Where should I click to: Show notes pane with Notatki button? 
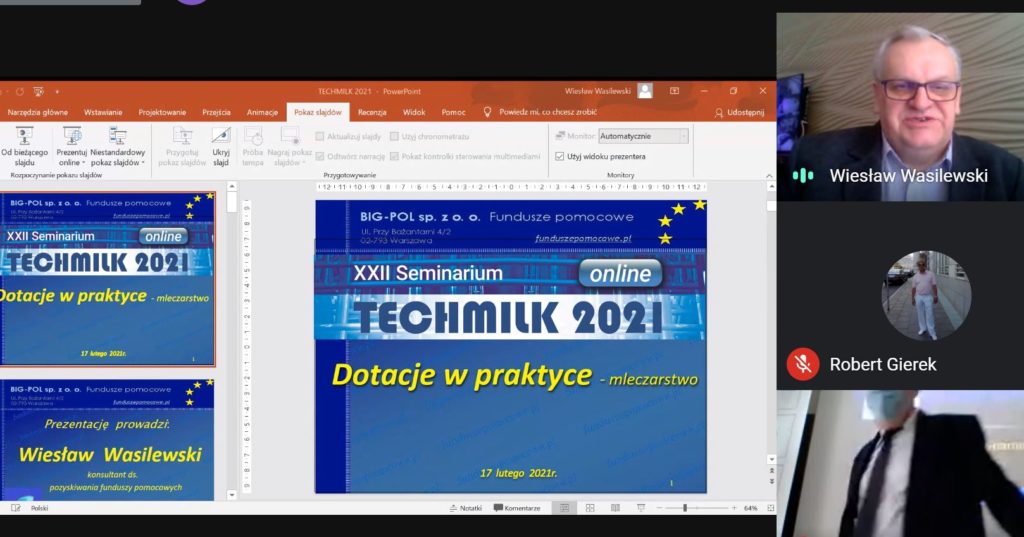(464, 508)
